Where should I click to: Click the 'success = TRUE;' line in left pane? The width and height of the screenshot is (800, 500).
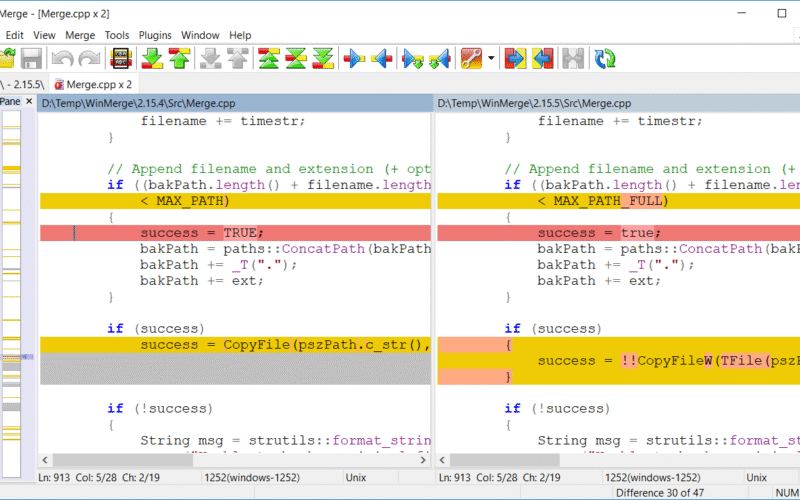(x=187, y=233)
